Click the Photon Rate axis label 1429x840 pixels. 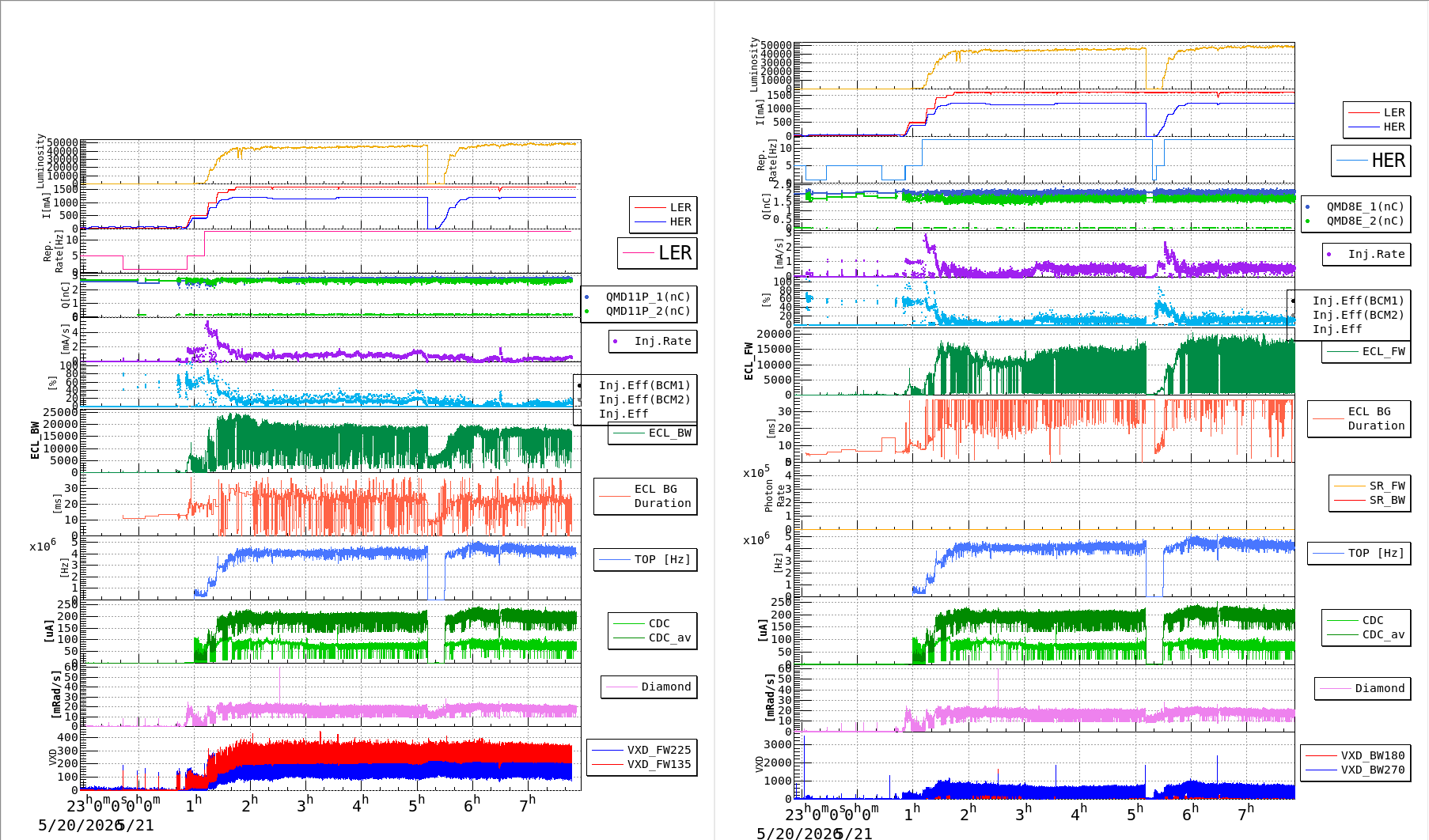[x=775, y=496]
